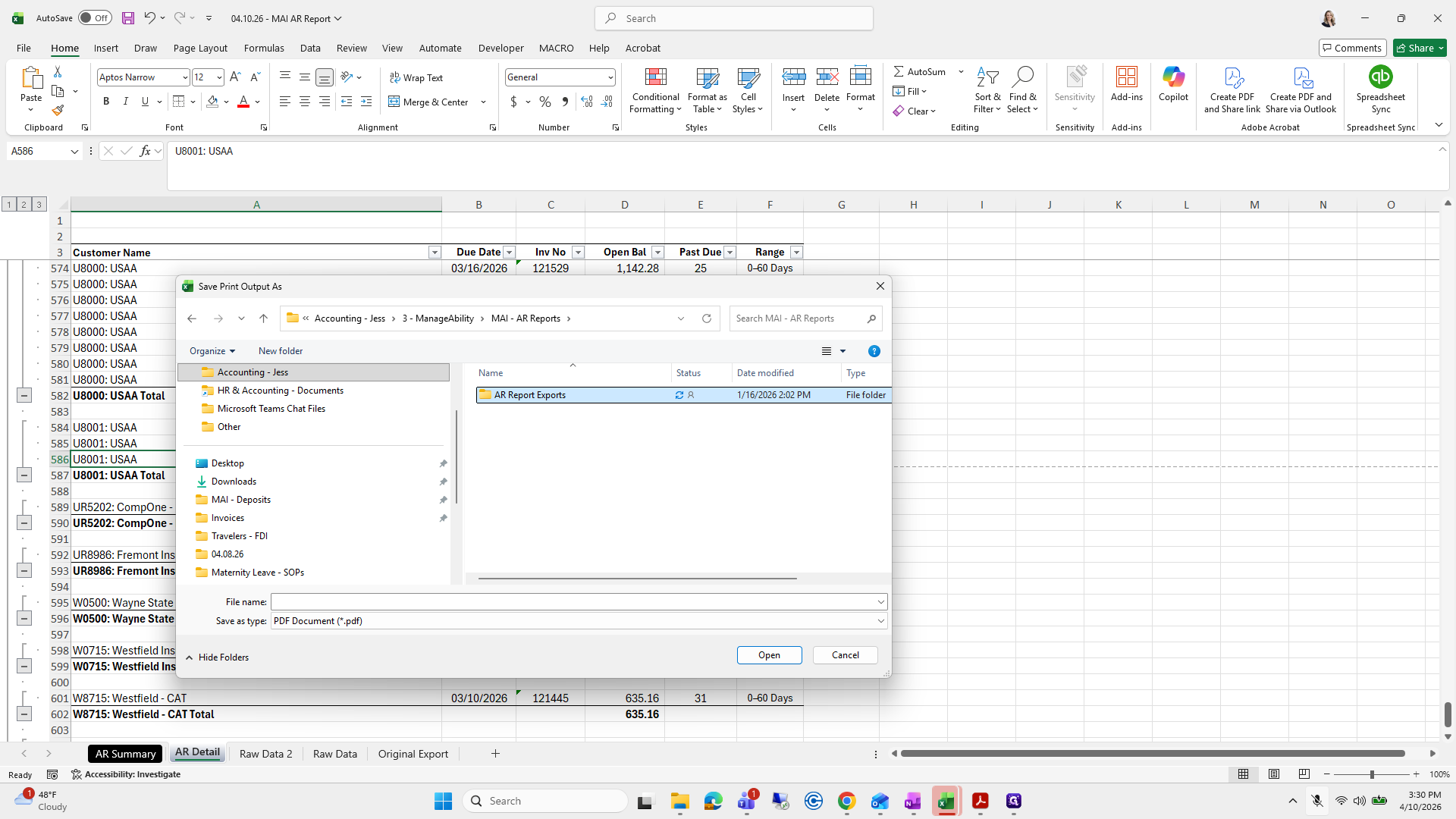Screen dimensions: 1456x819
Task: Open the Spreadsheet Sync QuickBooks icon
Action: coord(1380,77)
